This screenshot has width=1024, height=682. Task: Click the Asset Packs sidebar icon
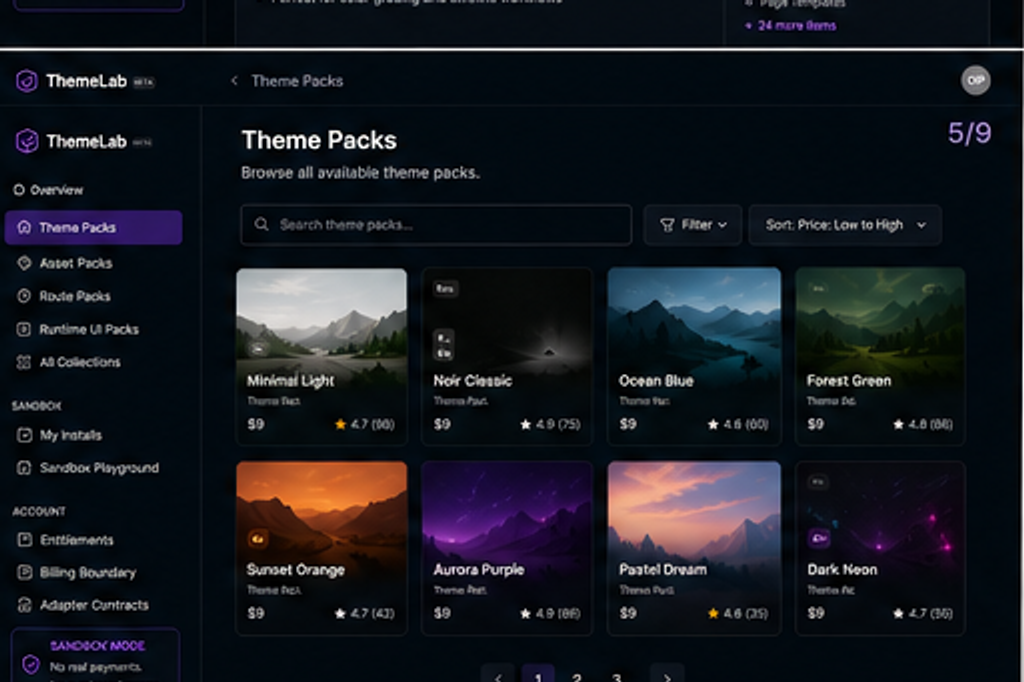point(24,263)
